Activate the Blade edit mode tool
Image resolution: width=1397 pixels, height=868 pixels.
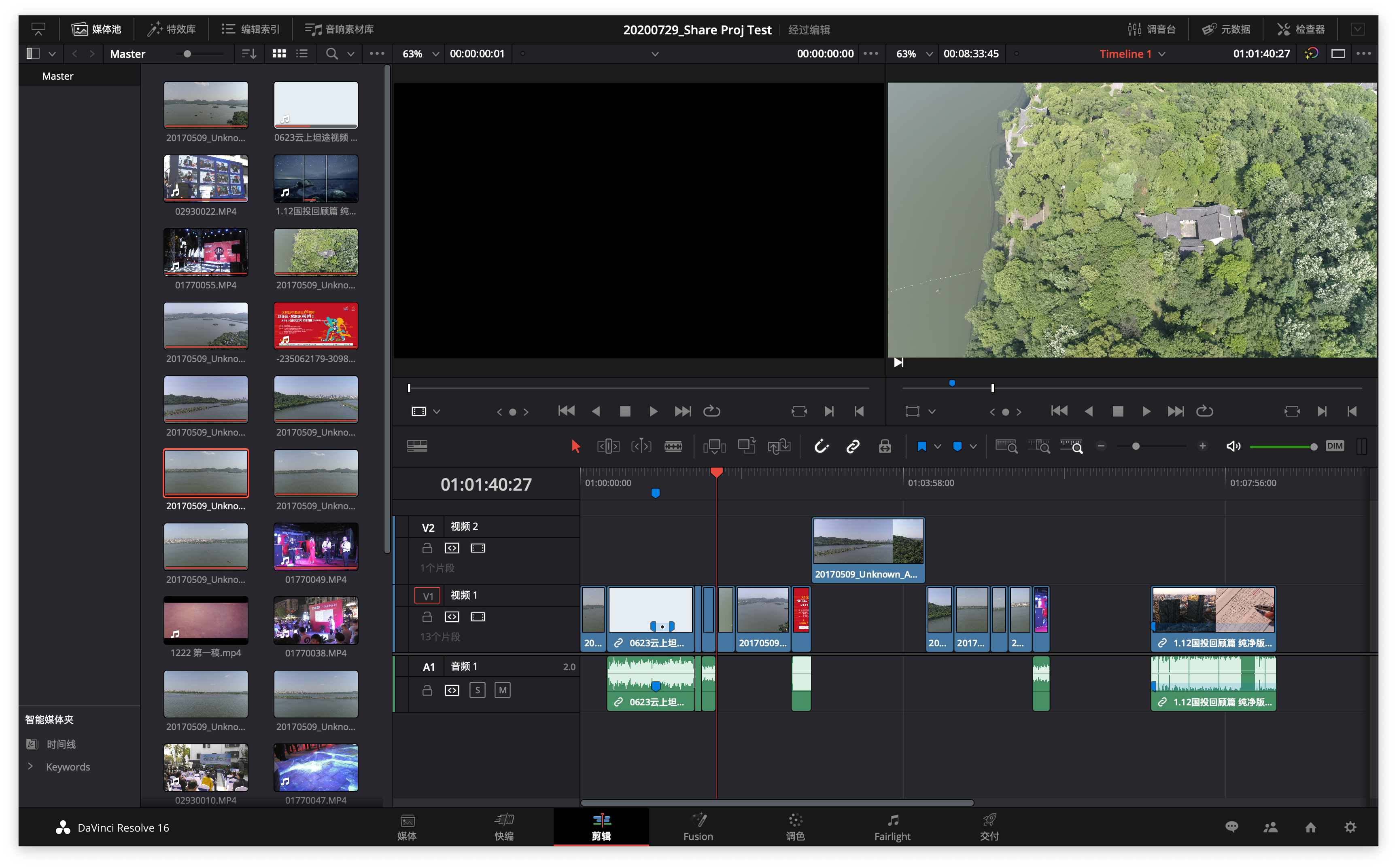(673, 446)
